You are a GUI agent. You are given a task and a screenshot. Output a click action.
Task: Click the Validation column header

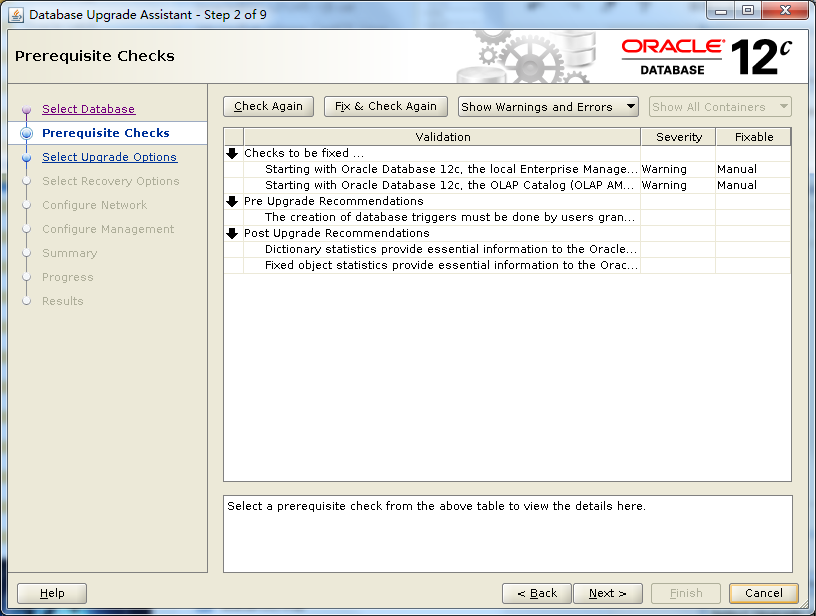442,137
